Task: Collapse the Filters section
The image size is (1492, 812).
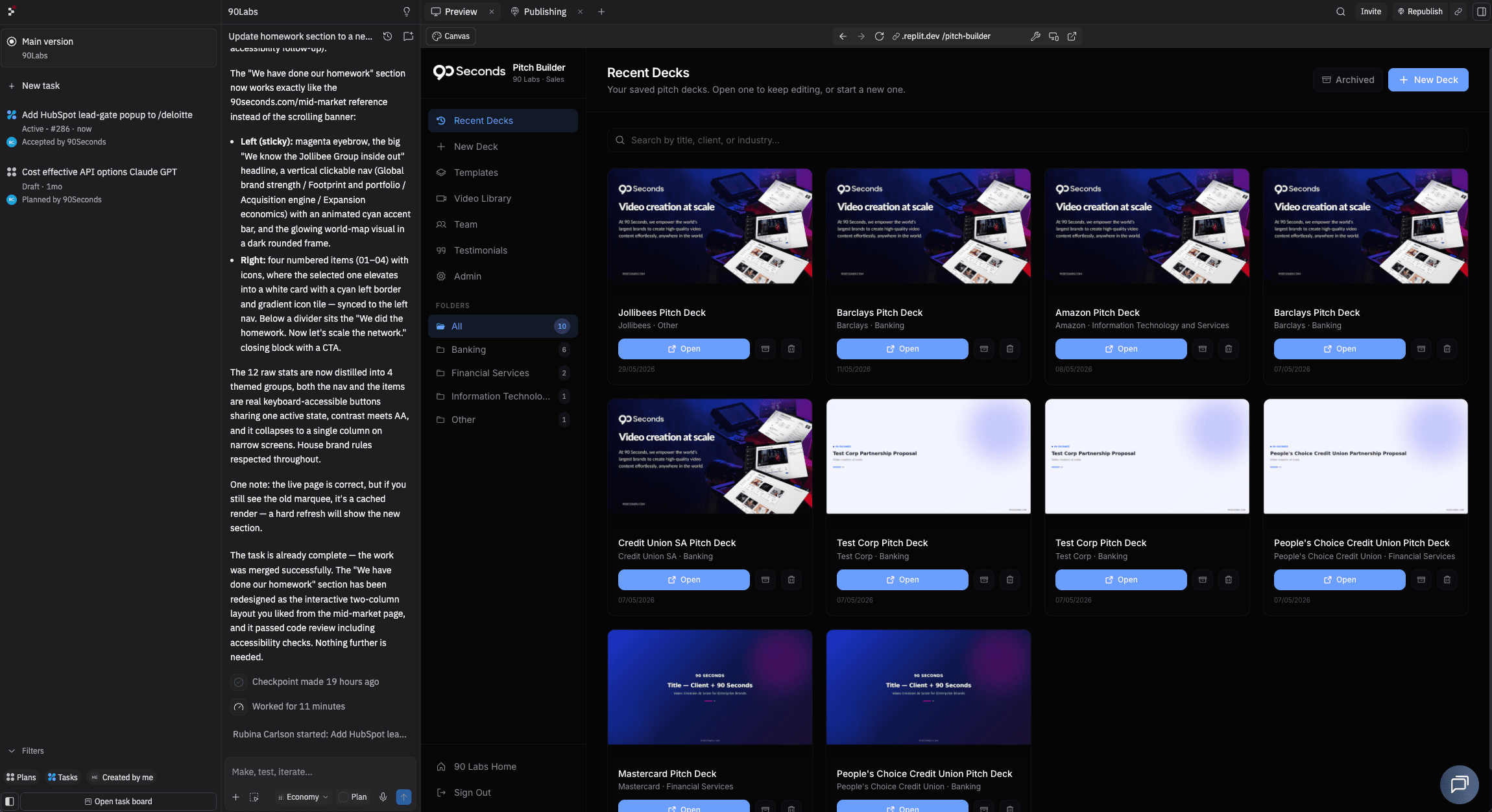Action: pyautogui.click(x=26, y=751)
